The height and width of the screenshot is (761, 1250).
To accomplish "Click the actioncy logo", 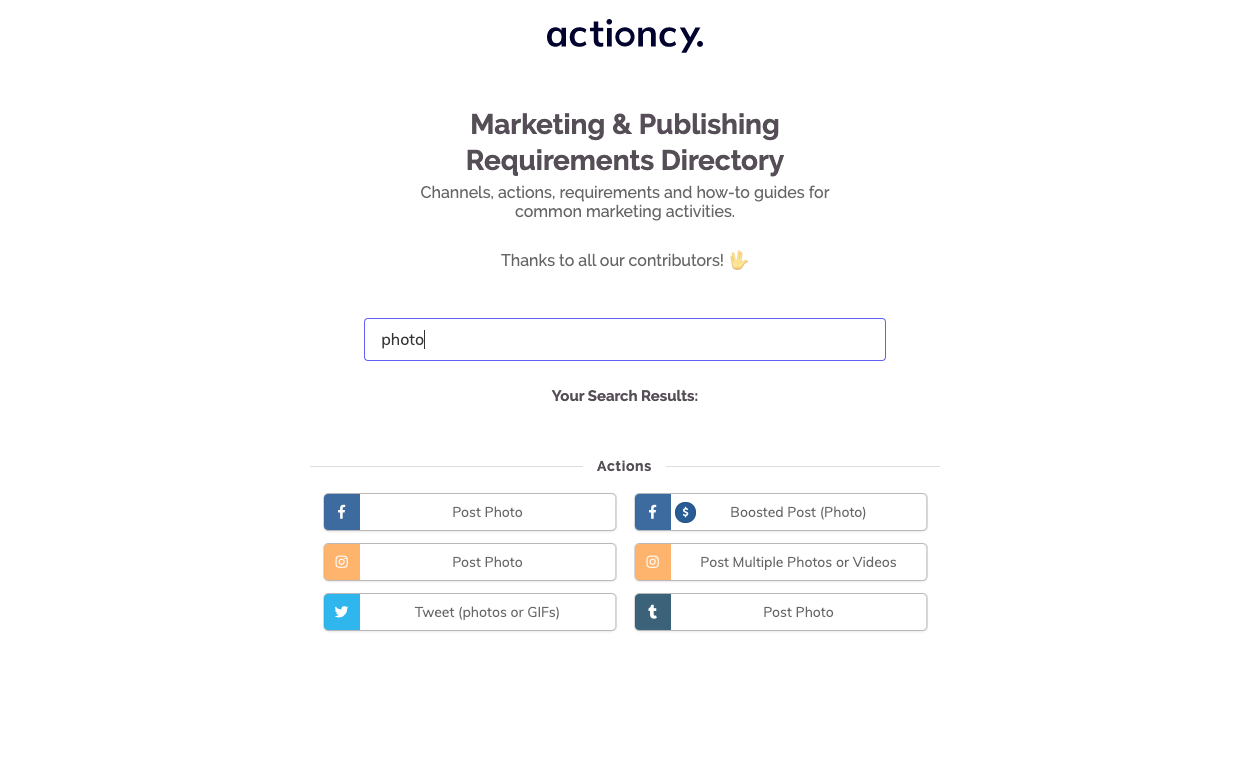I will click(624, 35).
